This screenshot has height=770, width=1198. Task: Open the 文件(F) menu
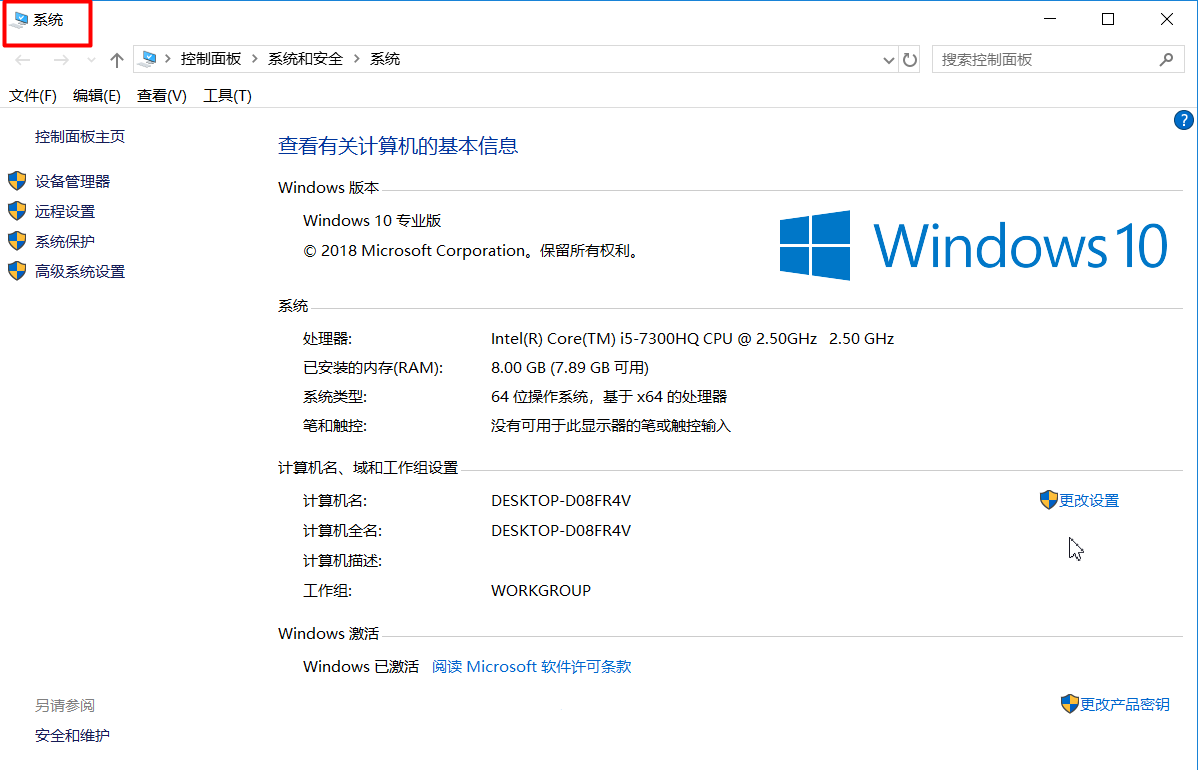[x=33, y=95]
